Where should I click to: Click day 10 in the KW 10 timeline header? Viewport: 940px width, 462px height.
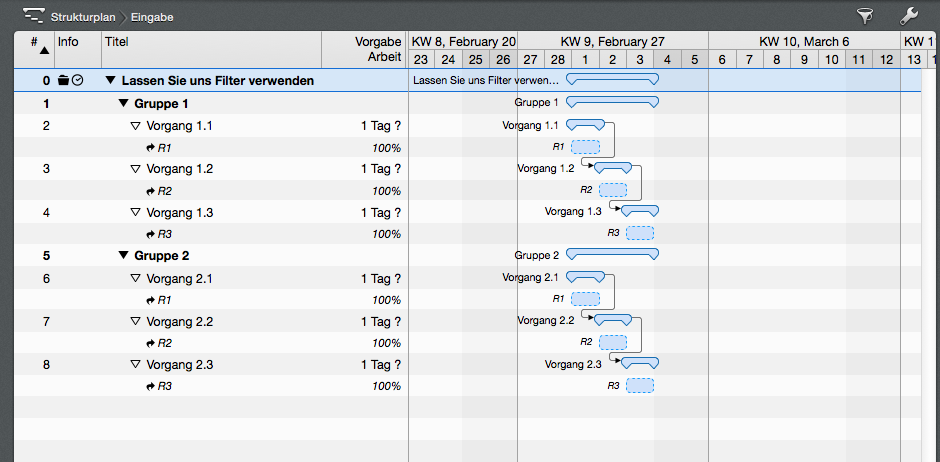(831, 60)
